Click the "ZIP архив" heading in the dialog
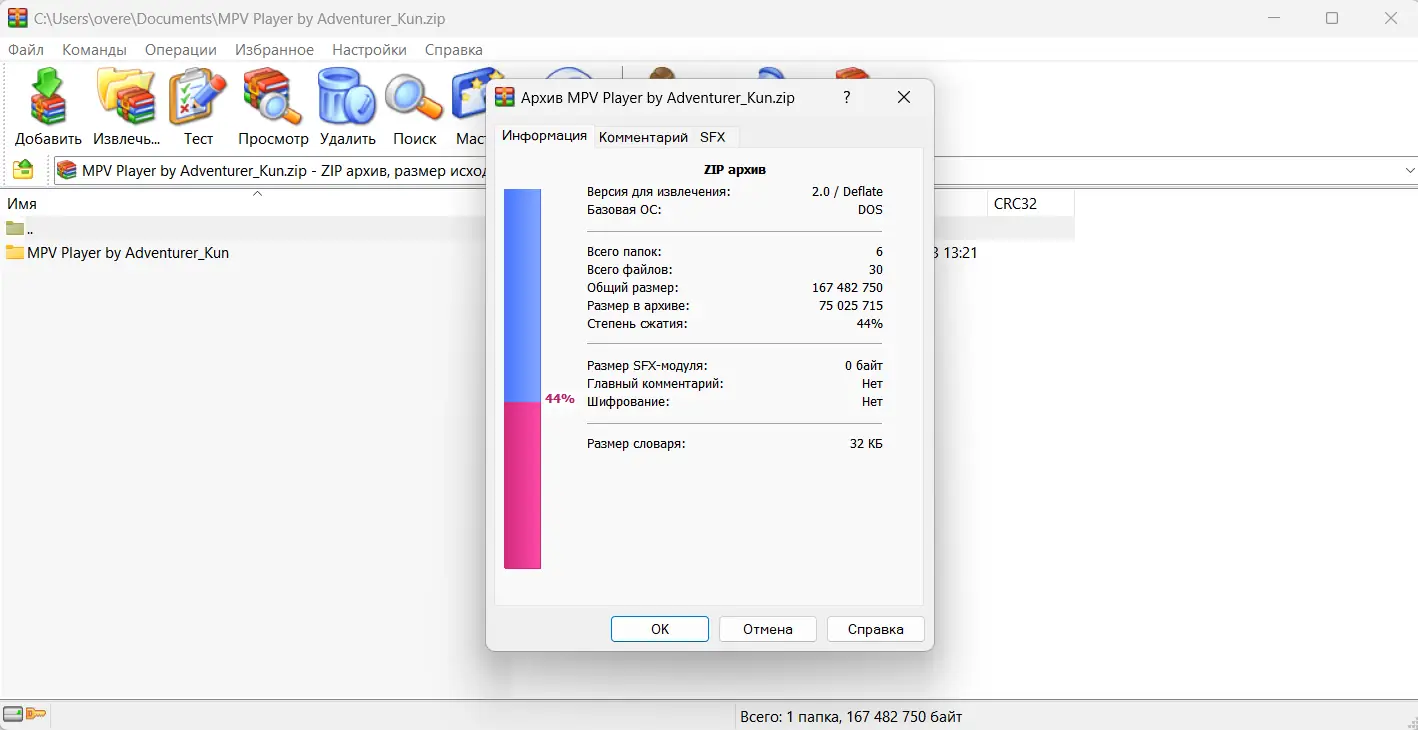This screenshot has width=1418, height=730. tap(735, 170)
